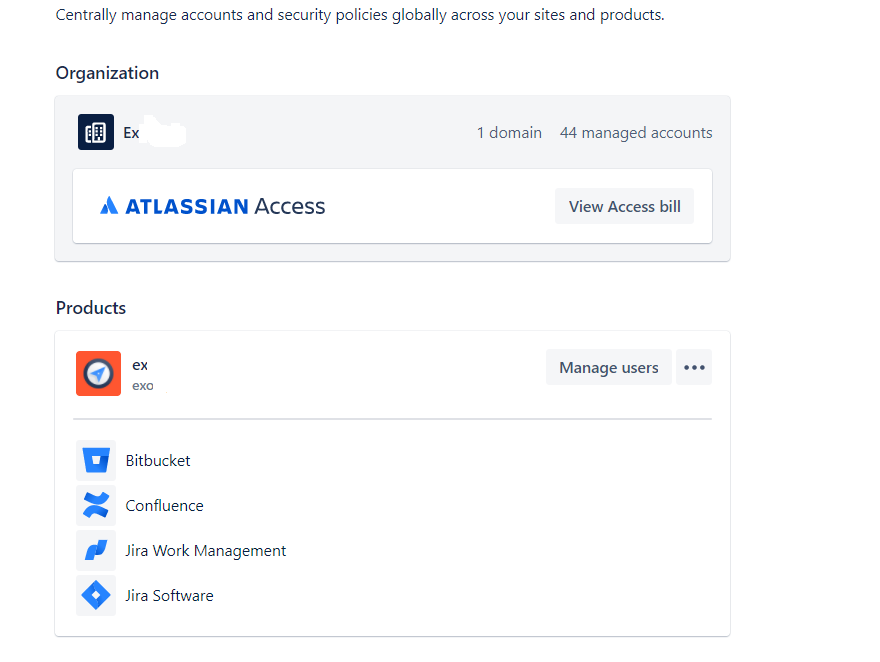The height and width of the screenshot is (662, 880).
Task: Click the Products section heading
Action: pos(91,308)
